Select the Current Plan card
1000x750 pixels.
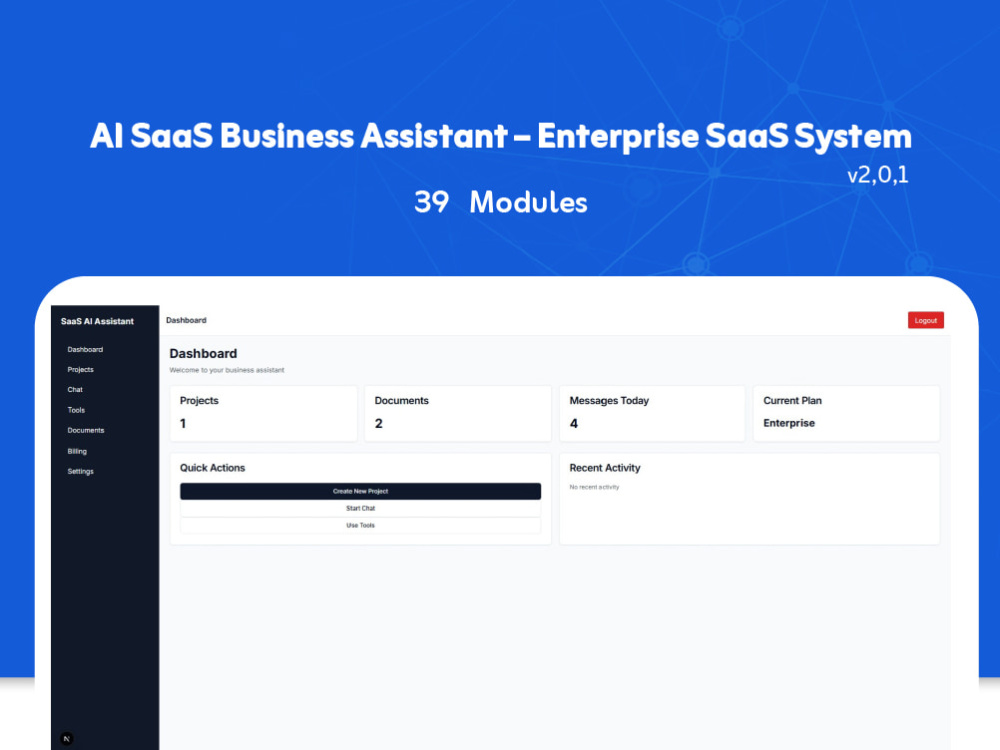tap(846, 413)
